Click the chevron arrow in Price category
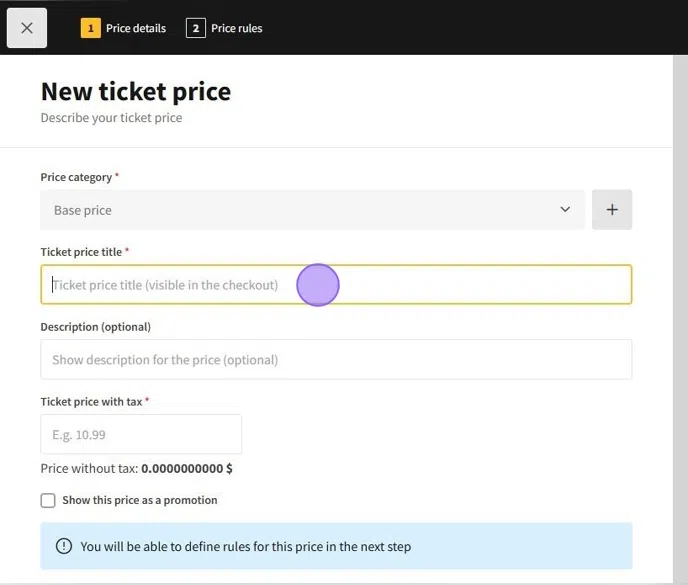This screenshot has width=688, height=585. coord(565,210)
